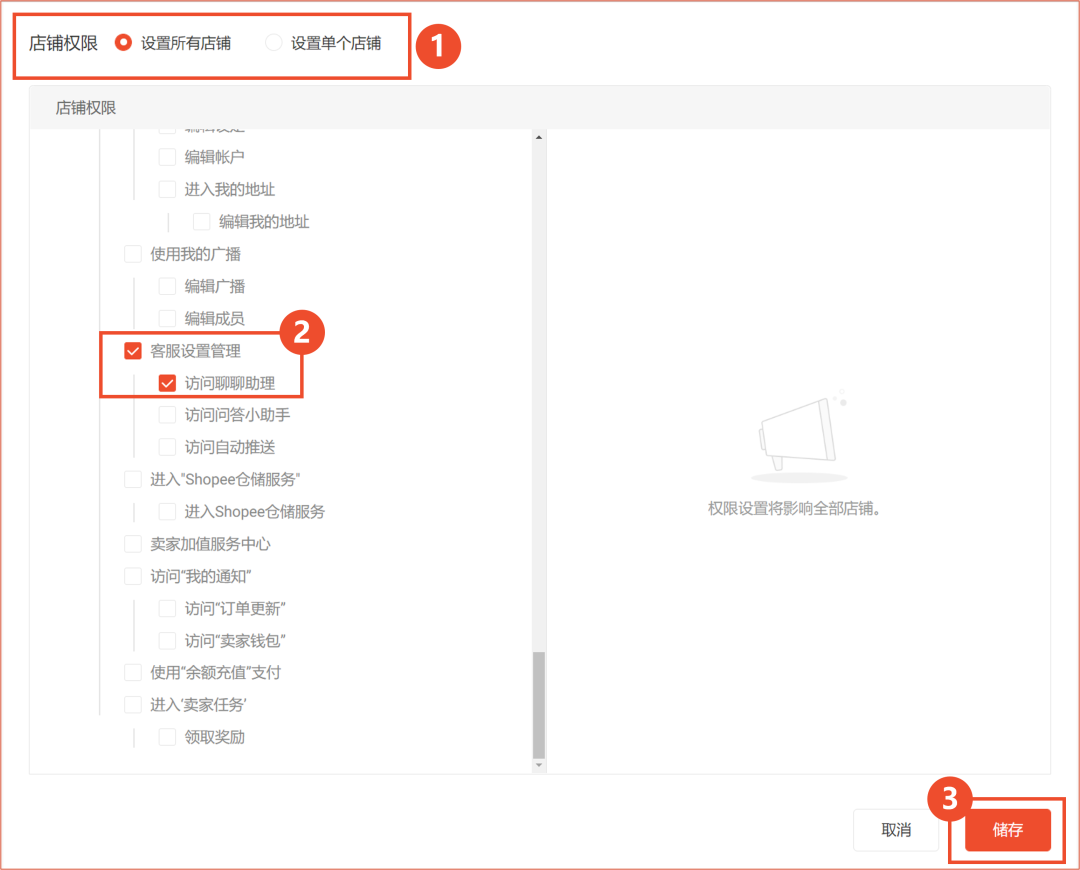This screenshot has width=1080, height=870.
Task: Select the 设置单个店铺 radio button
Action: click(x=271, y=43)
